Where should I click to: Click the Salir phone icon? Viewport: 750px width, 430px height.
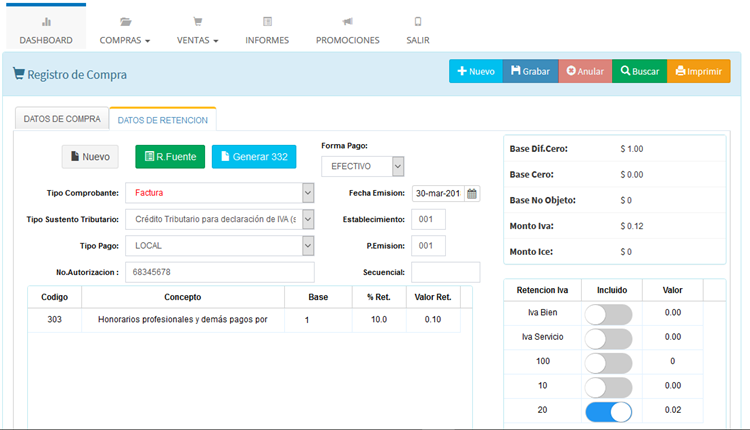[418, 21]
